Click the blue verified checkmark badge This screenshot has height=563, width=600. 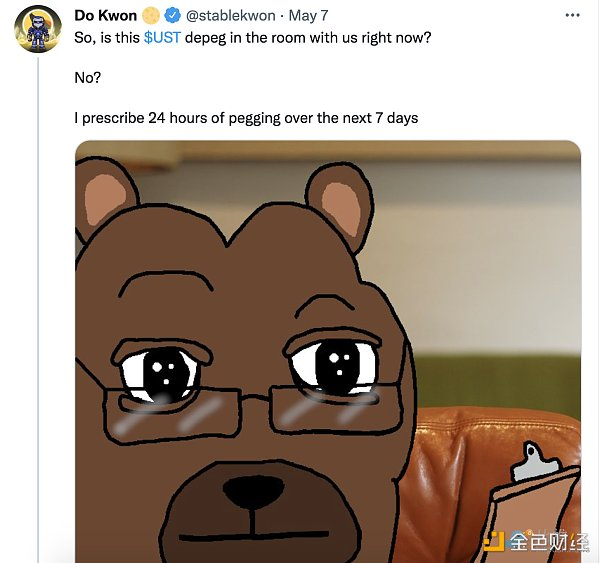tap(171, 16)
